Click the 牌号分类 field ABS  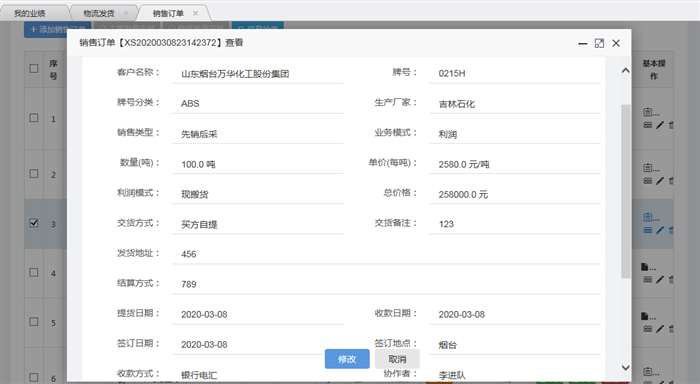point(258,104)
